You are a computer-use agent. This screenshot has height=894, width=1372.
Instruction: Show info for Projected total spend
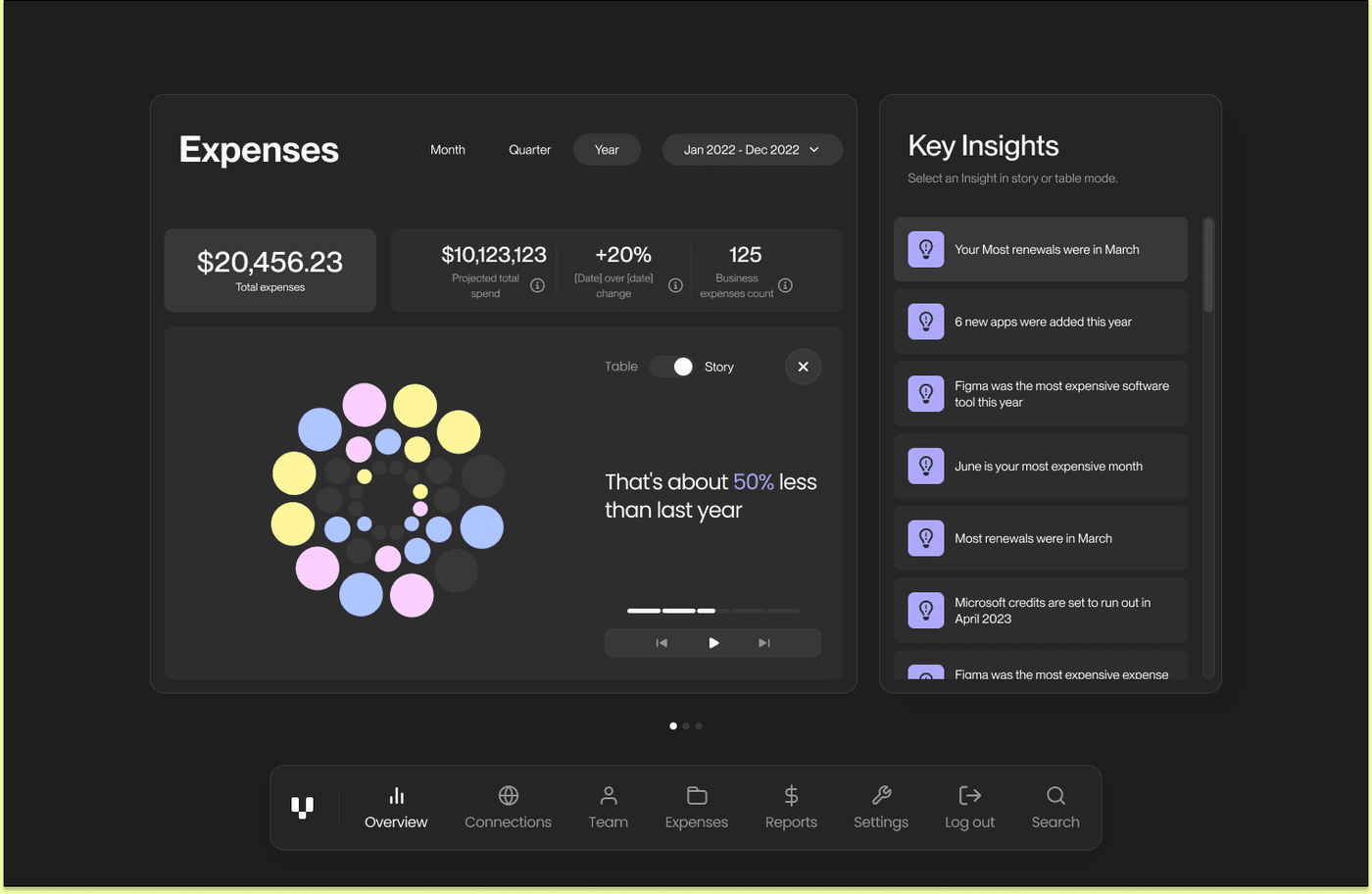[537, 285]
